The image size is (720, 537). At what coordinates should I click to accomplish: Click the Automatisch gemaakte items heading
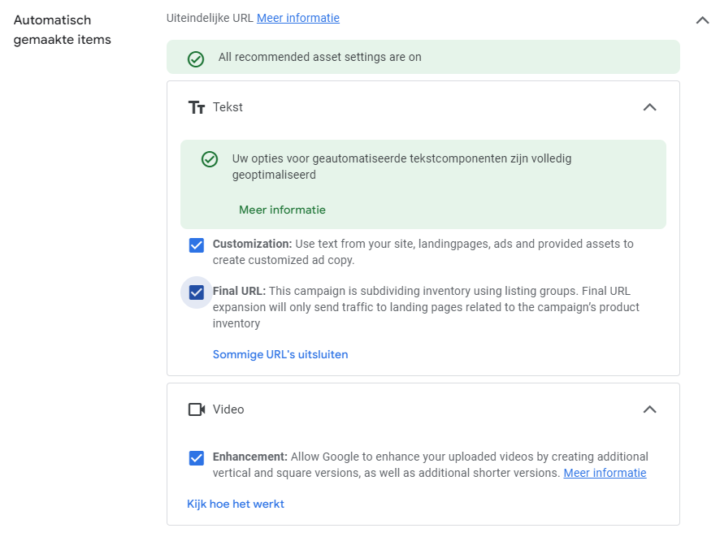[x=62, y=30]
